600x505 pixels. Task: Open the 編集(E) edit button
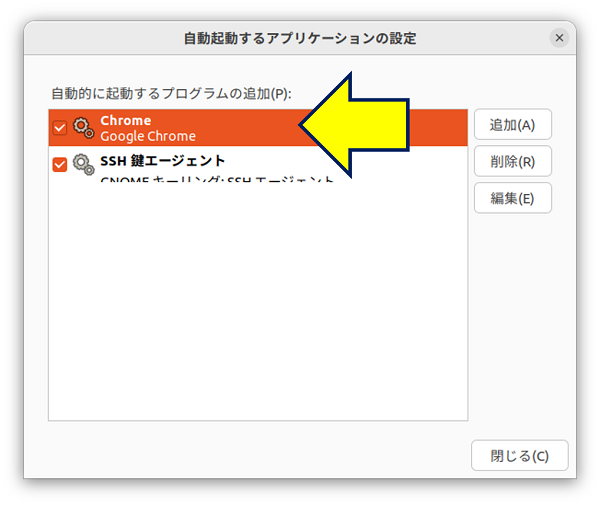coord(513,198)
